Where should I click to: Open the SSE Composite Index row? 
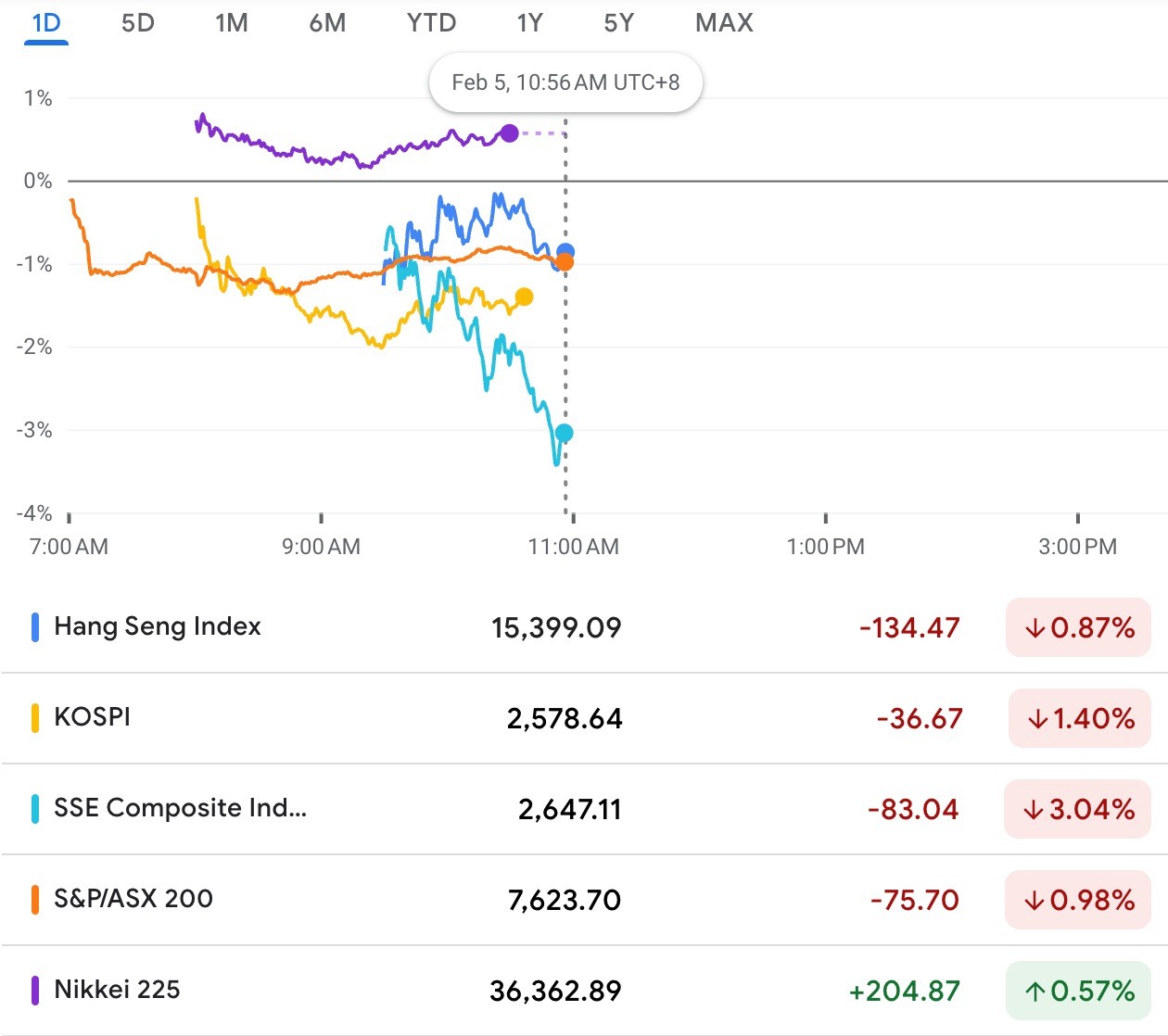[x=584, y=809]
